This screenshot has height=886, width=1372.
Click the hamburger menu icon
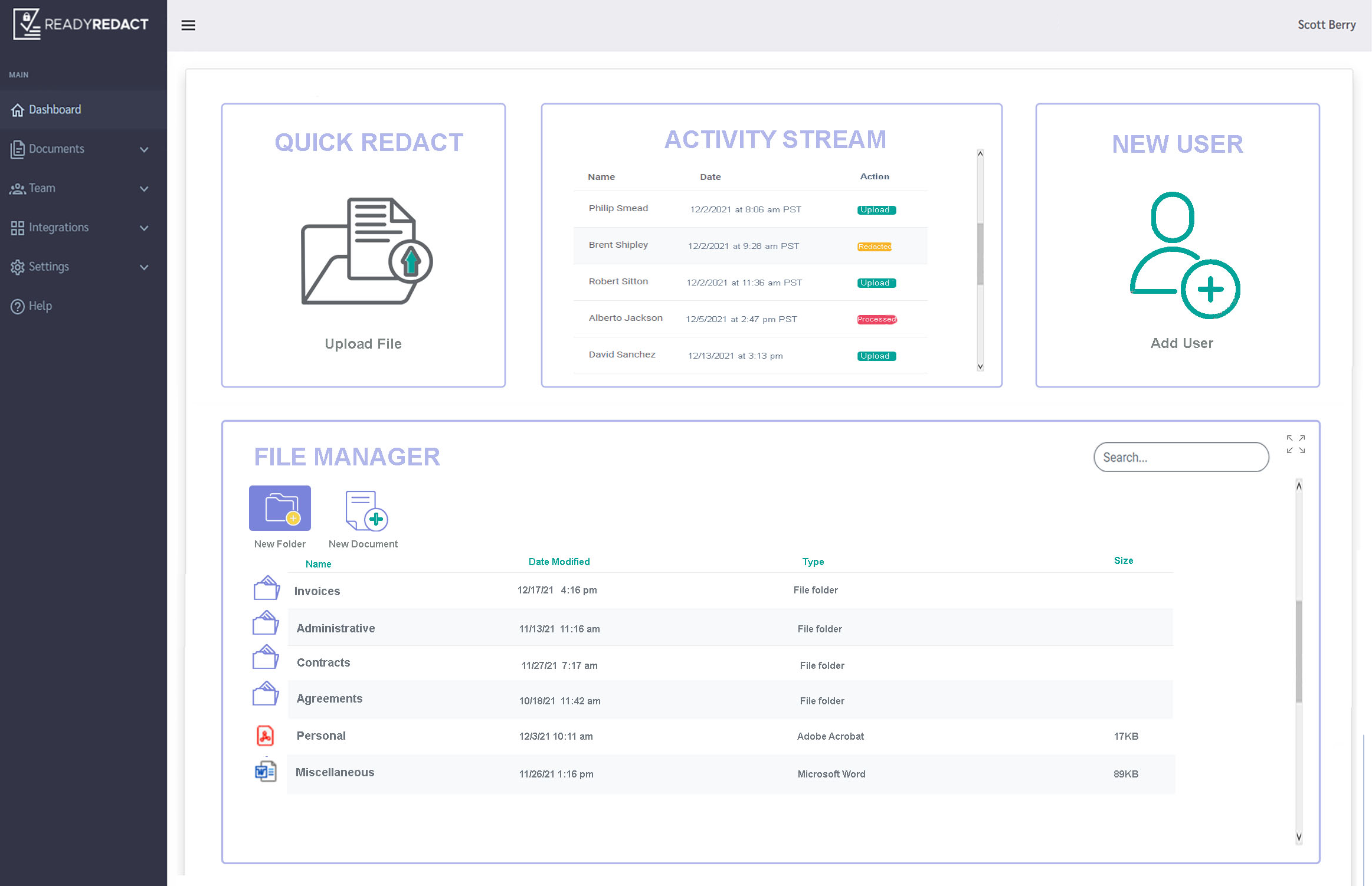(188, 25)
